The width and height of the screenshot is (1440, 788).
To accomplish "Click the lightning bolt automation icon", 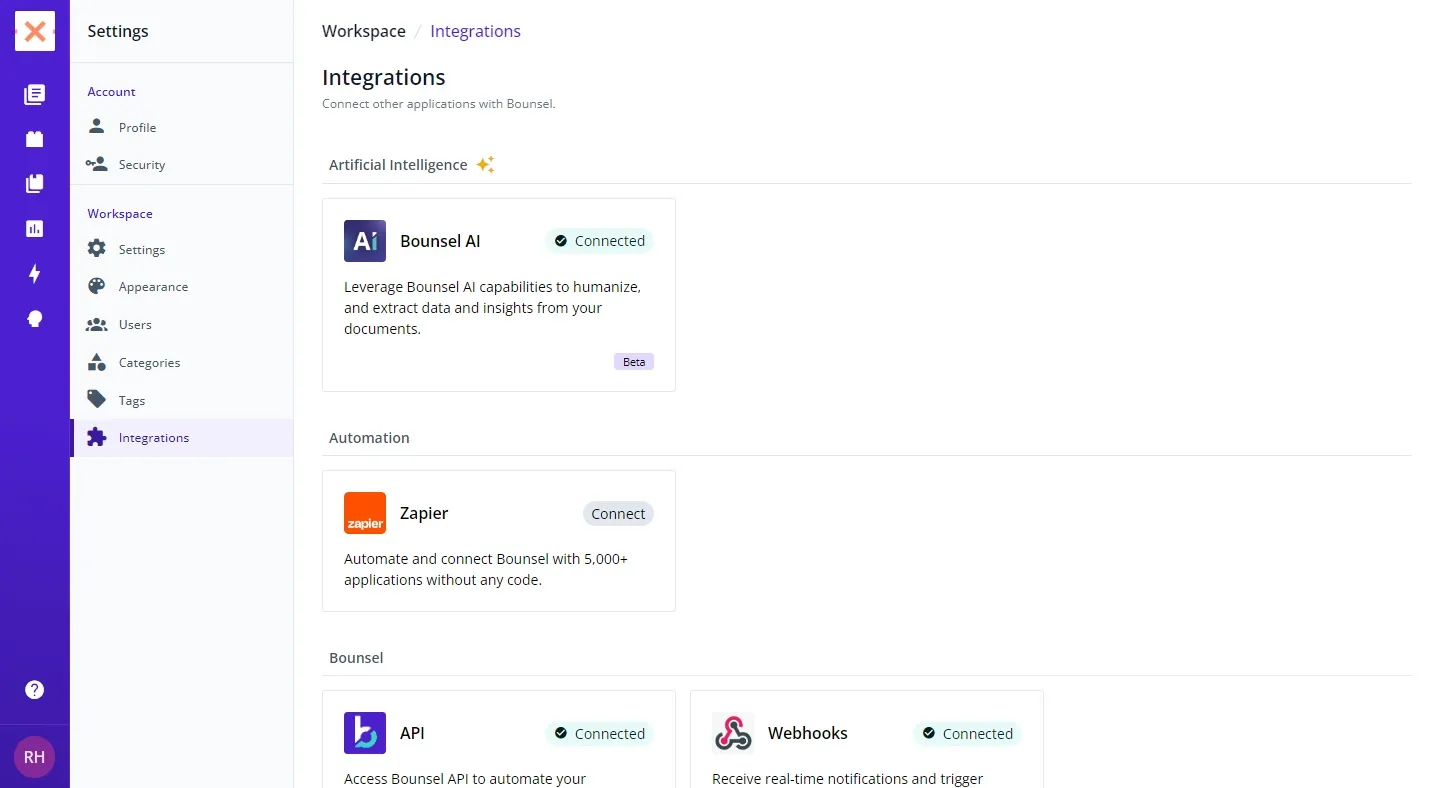I will (x=35, y=274).
